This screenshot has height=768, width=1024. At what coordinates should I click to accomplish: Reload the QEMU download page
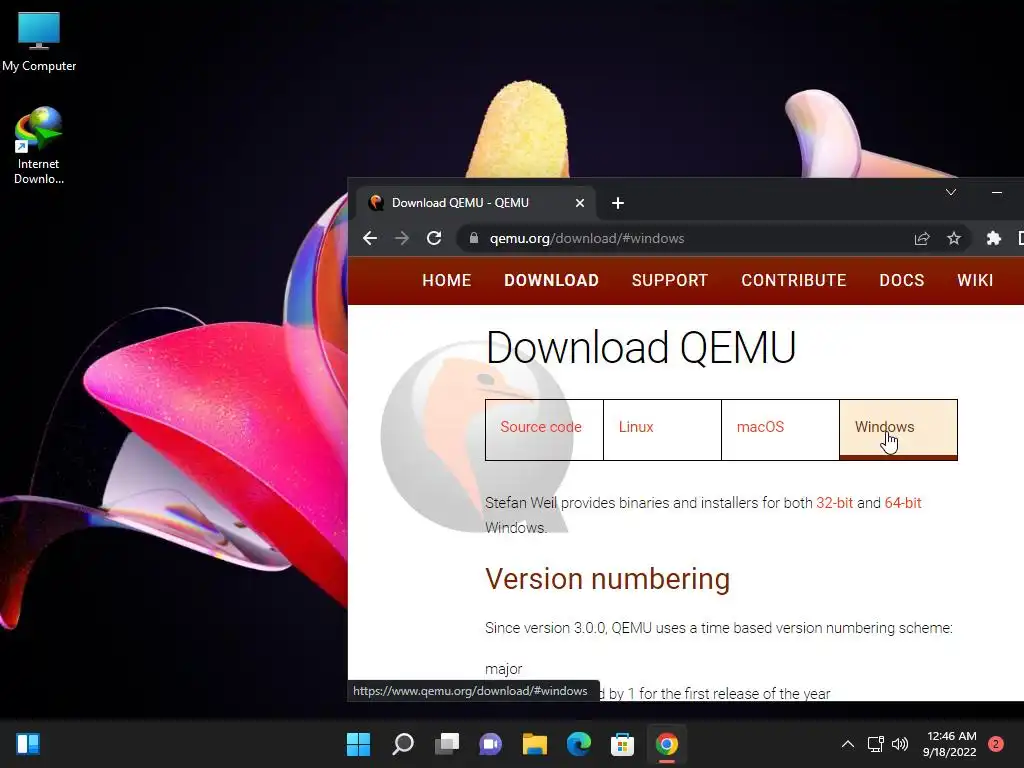(434, 238)
